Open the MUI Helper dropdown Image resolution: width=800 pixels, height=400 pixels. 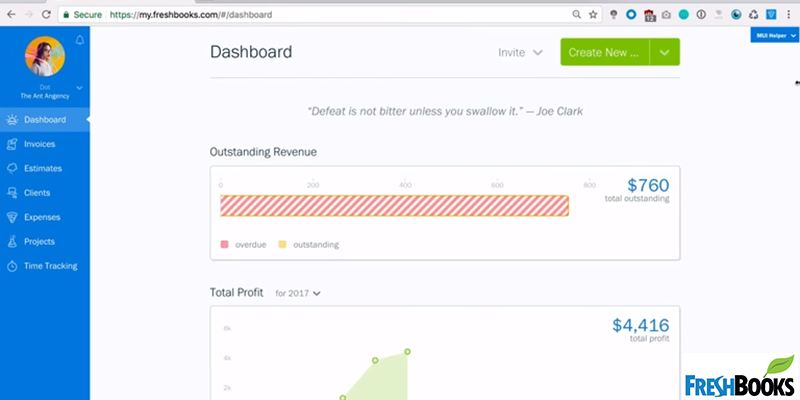[775, 35]
